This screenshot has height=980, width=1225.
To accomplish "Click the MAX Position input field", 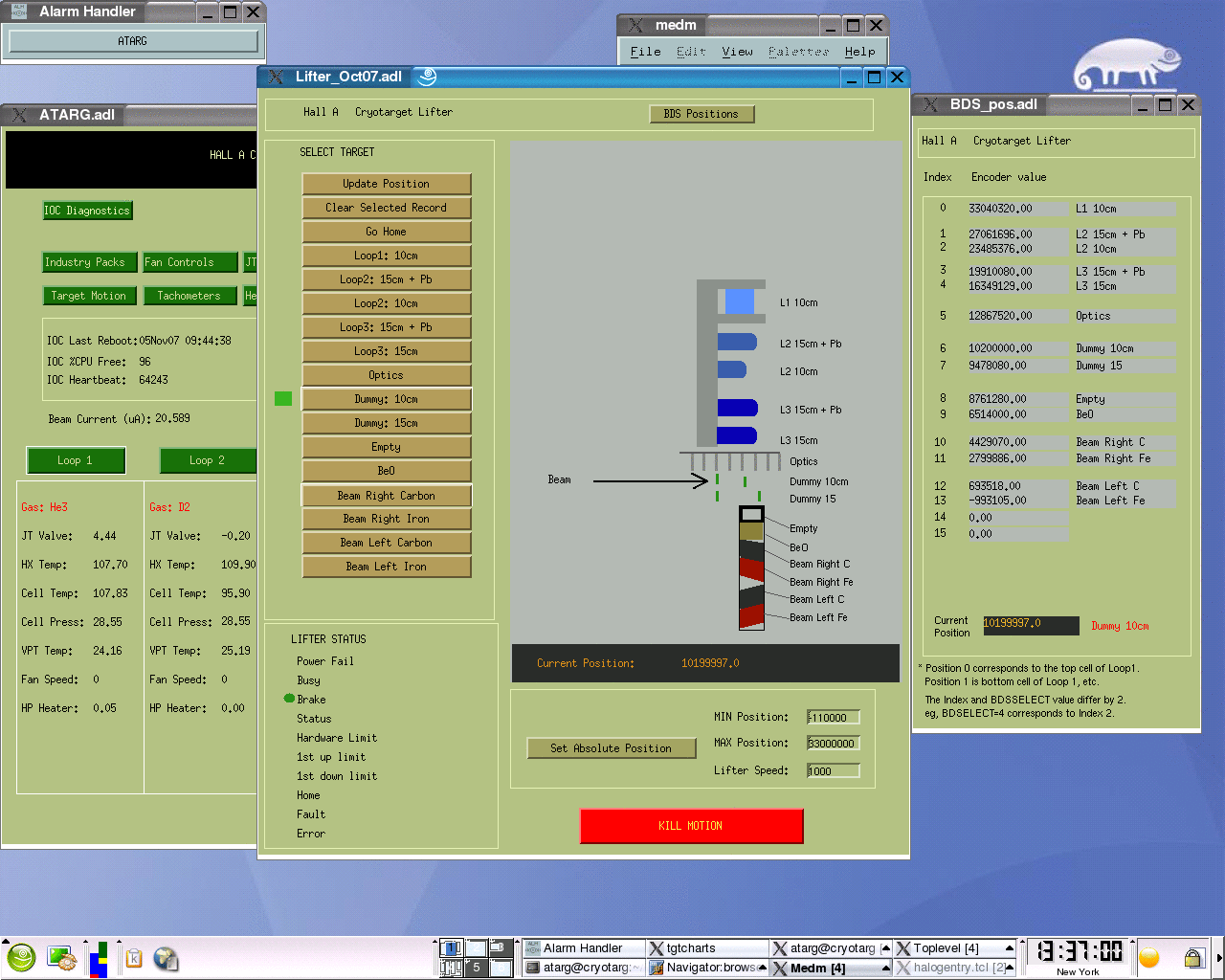I will 834,744.
